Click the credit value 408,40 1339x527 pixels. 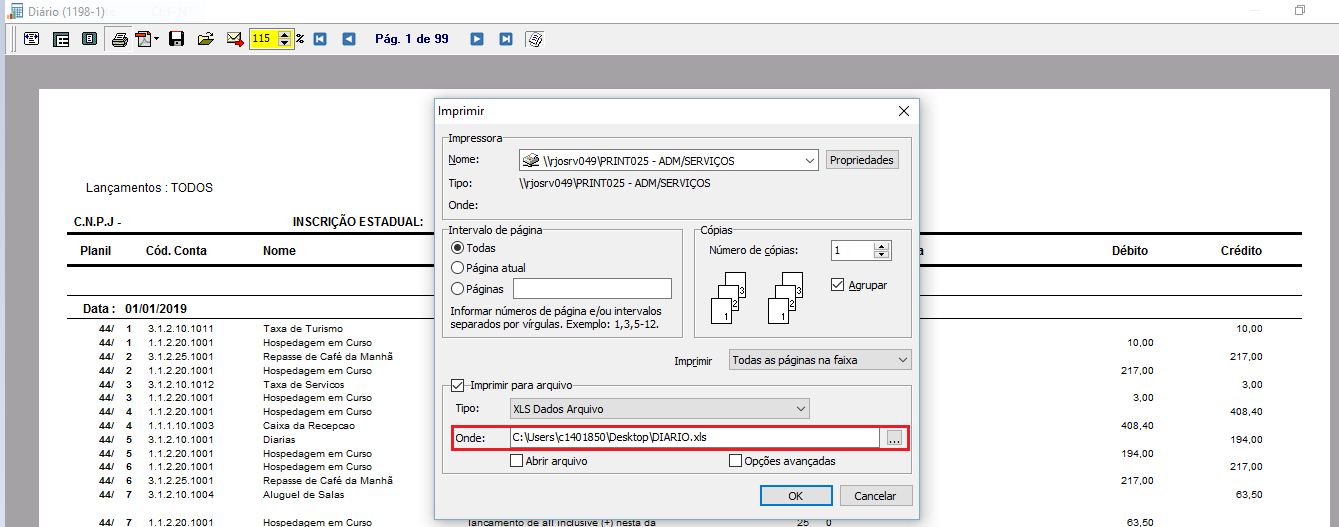pyautogui.click(x=1246, y=411)
